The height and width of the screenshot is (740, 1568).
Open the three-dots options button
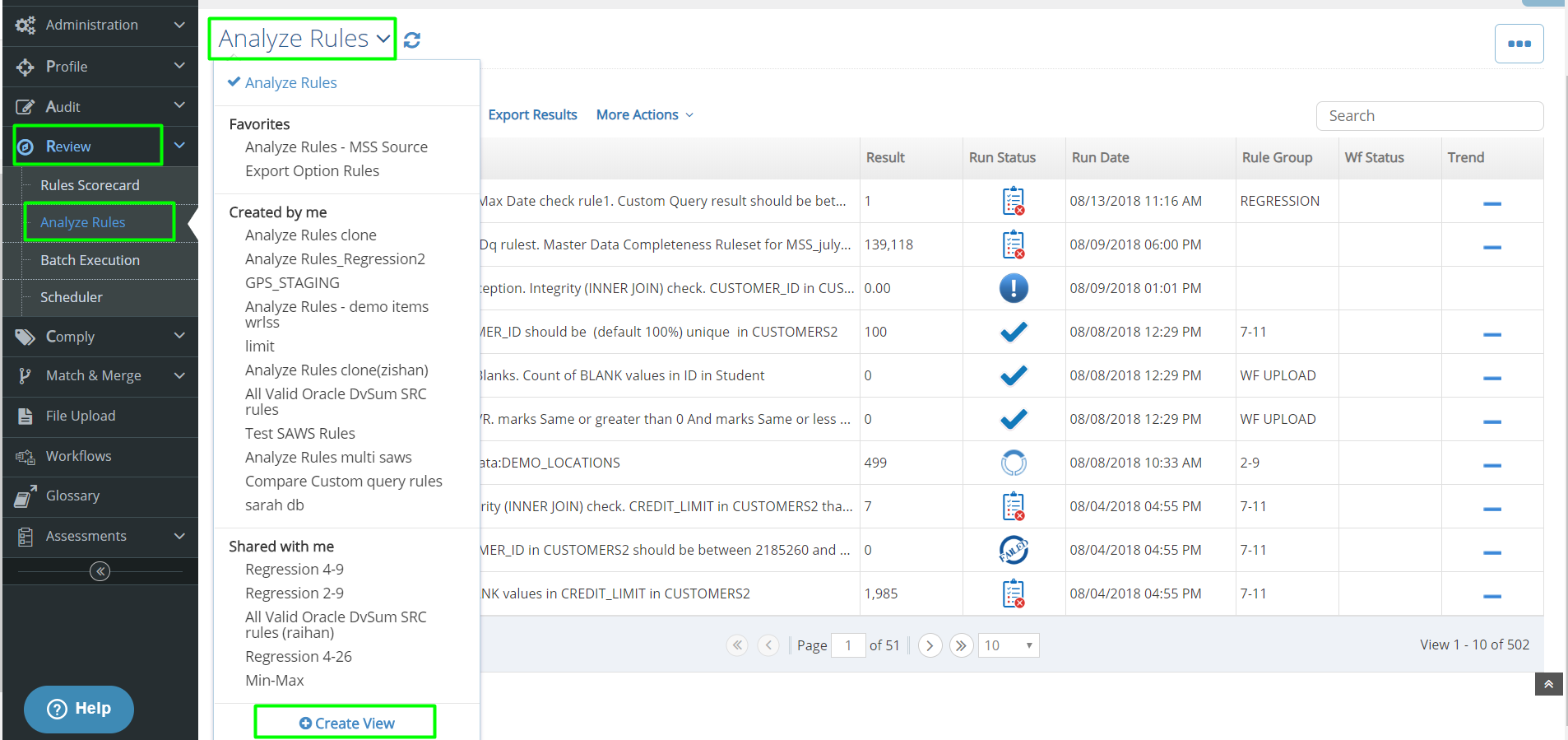(1519, 44)
